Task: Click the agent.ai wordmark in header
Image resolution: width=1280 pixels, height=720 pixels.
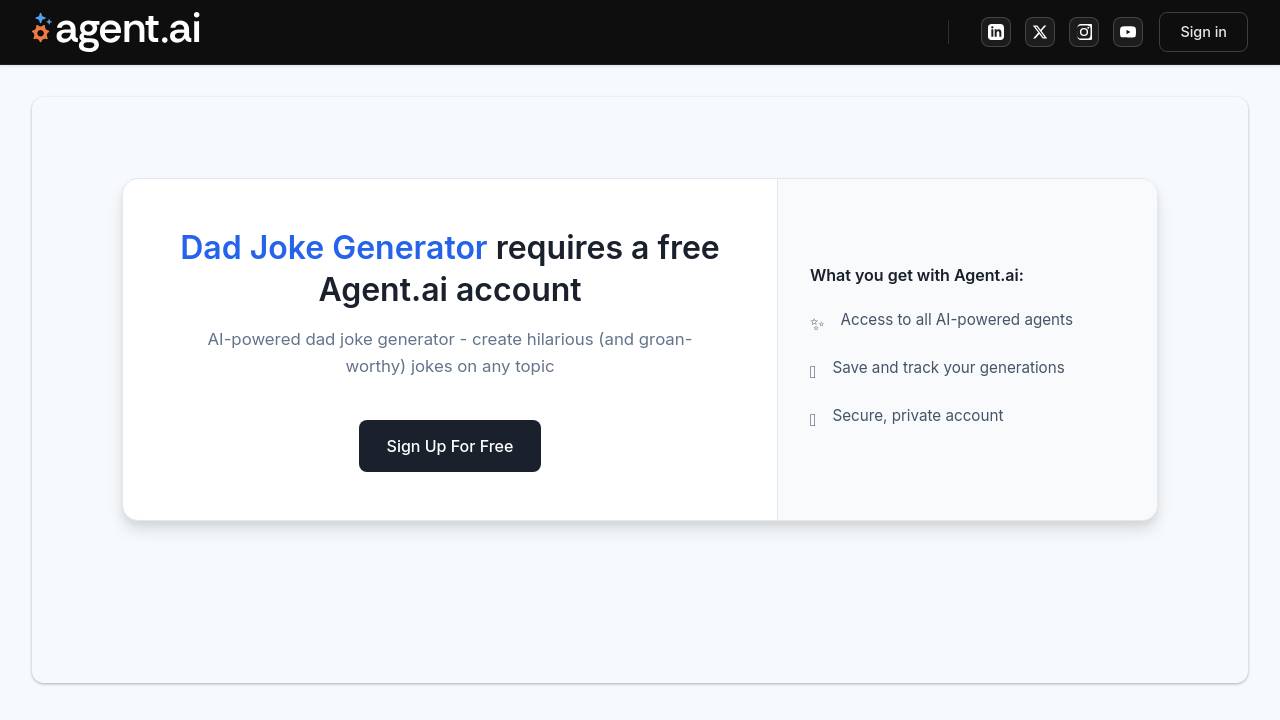Action: [127, 30]
